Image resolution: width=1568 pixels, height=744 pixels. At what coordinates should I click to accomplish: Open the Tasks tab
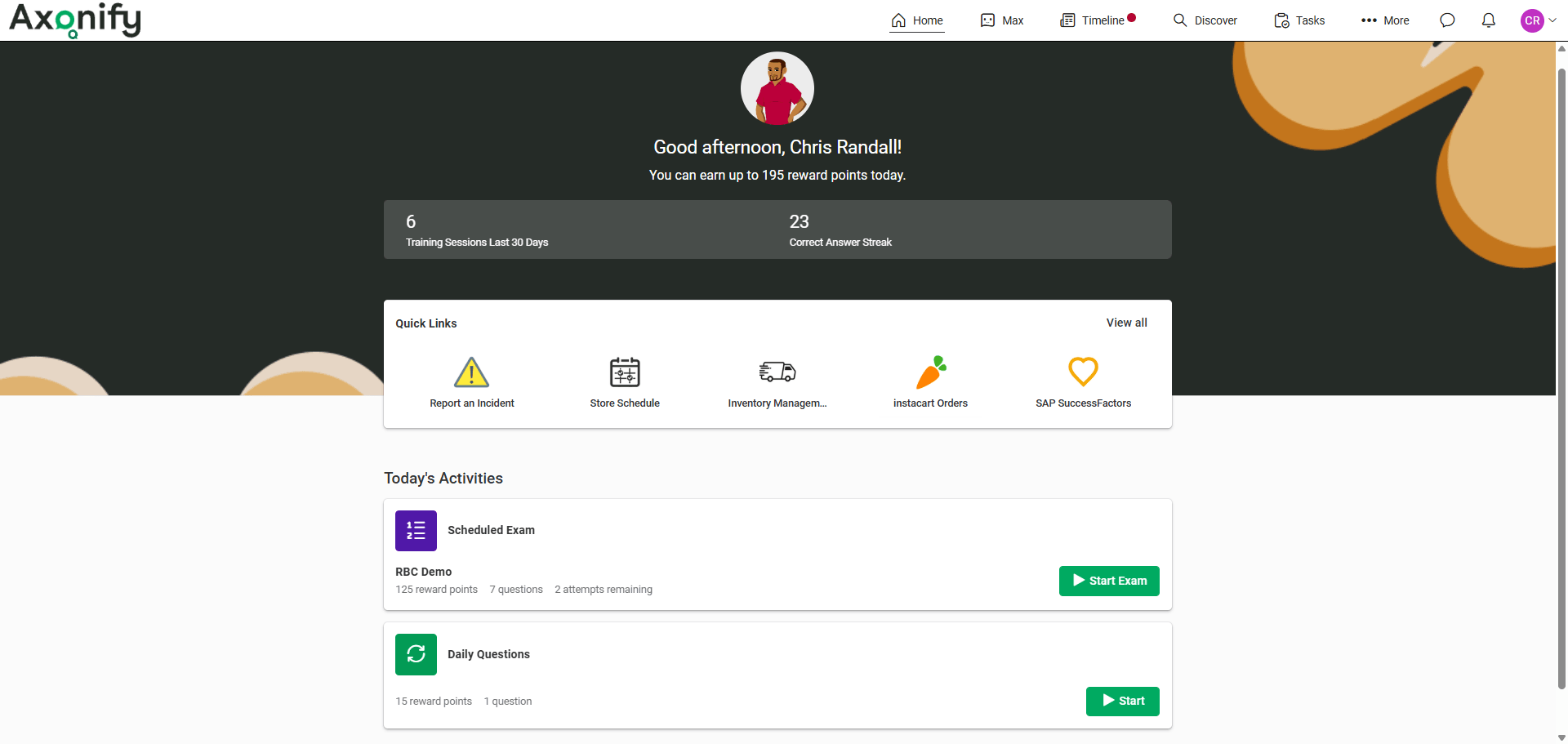click(1299, 20)
